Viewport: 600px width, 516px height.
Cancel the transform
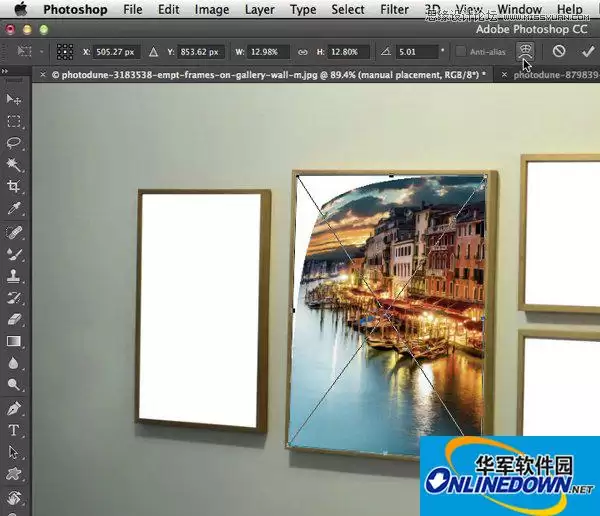pos(559,51)
